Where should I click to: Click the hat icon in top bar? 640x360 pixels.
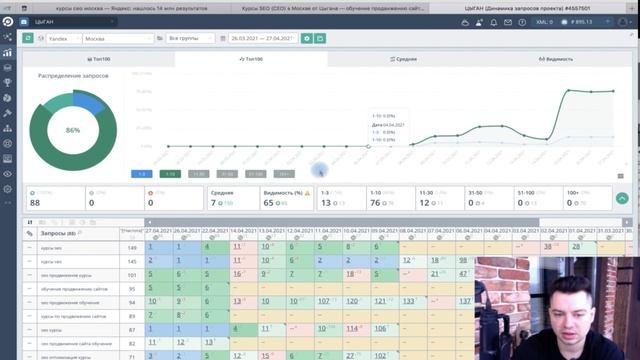click(x=465, y=22)
